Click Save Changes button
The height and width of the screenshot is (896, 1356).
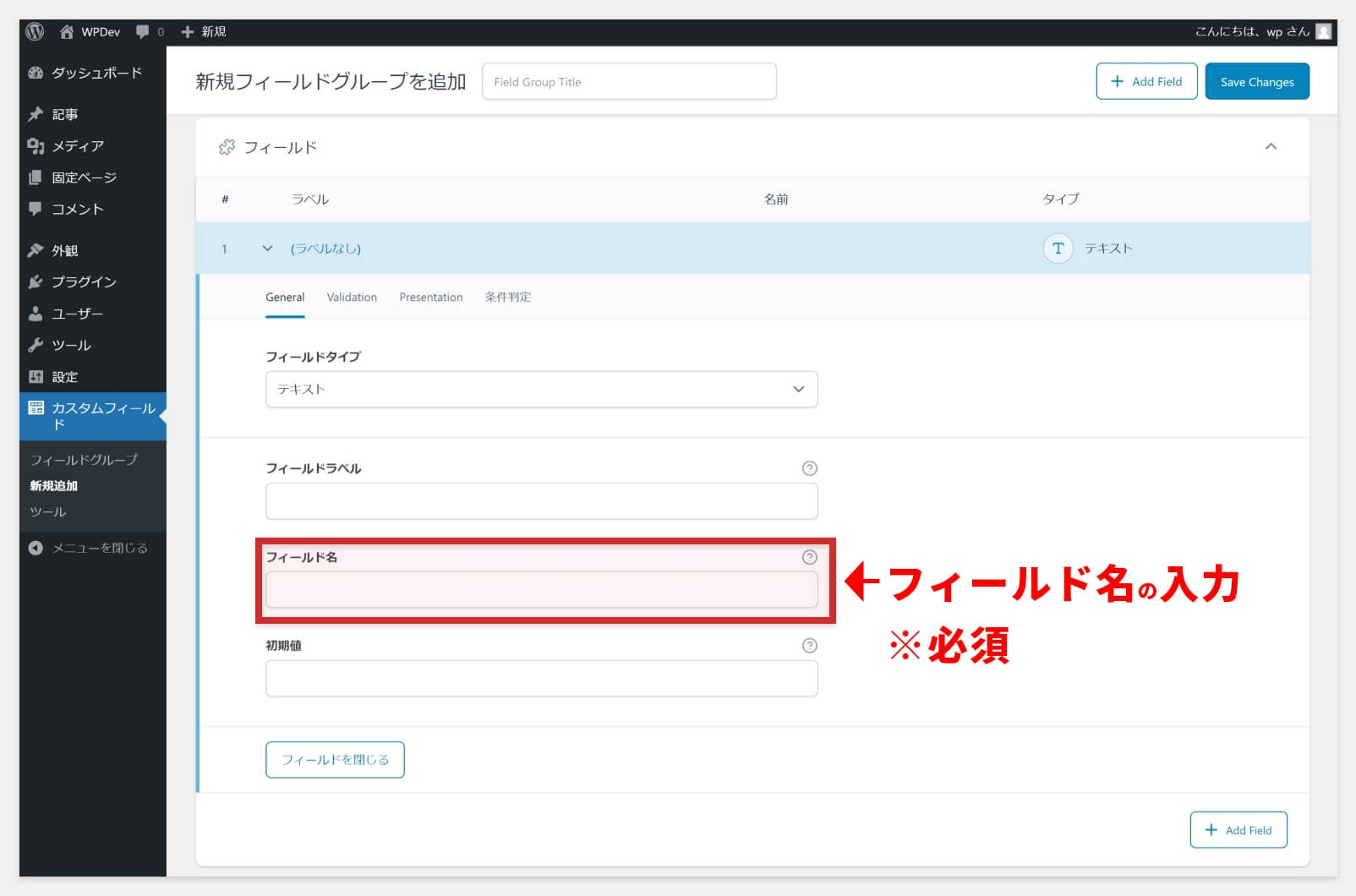1257,82
